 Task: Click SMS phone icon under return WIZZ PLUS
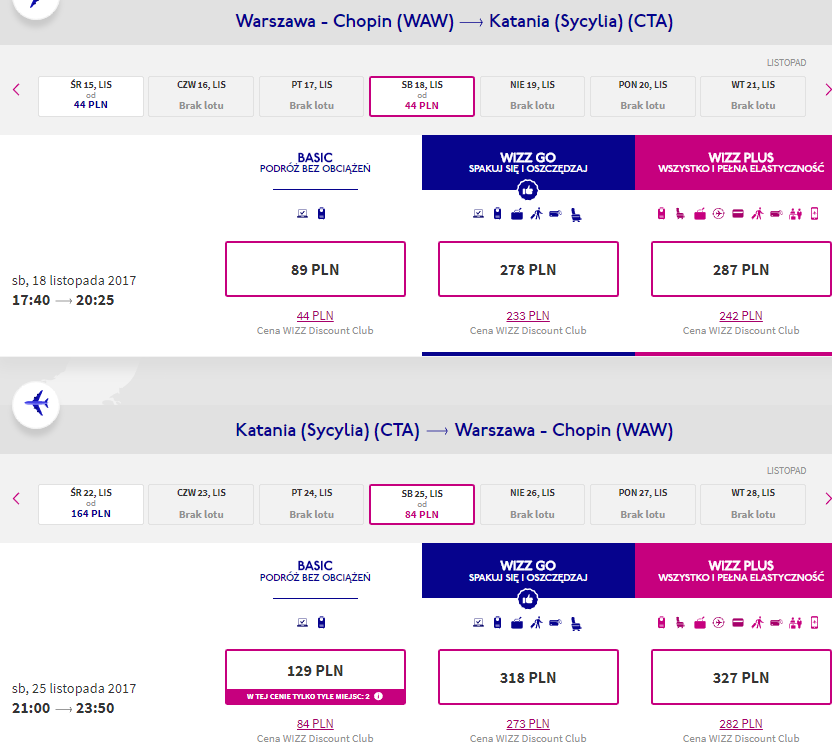pyautogui.click(x=814, y=623)
